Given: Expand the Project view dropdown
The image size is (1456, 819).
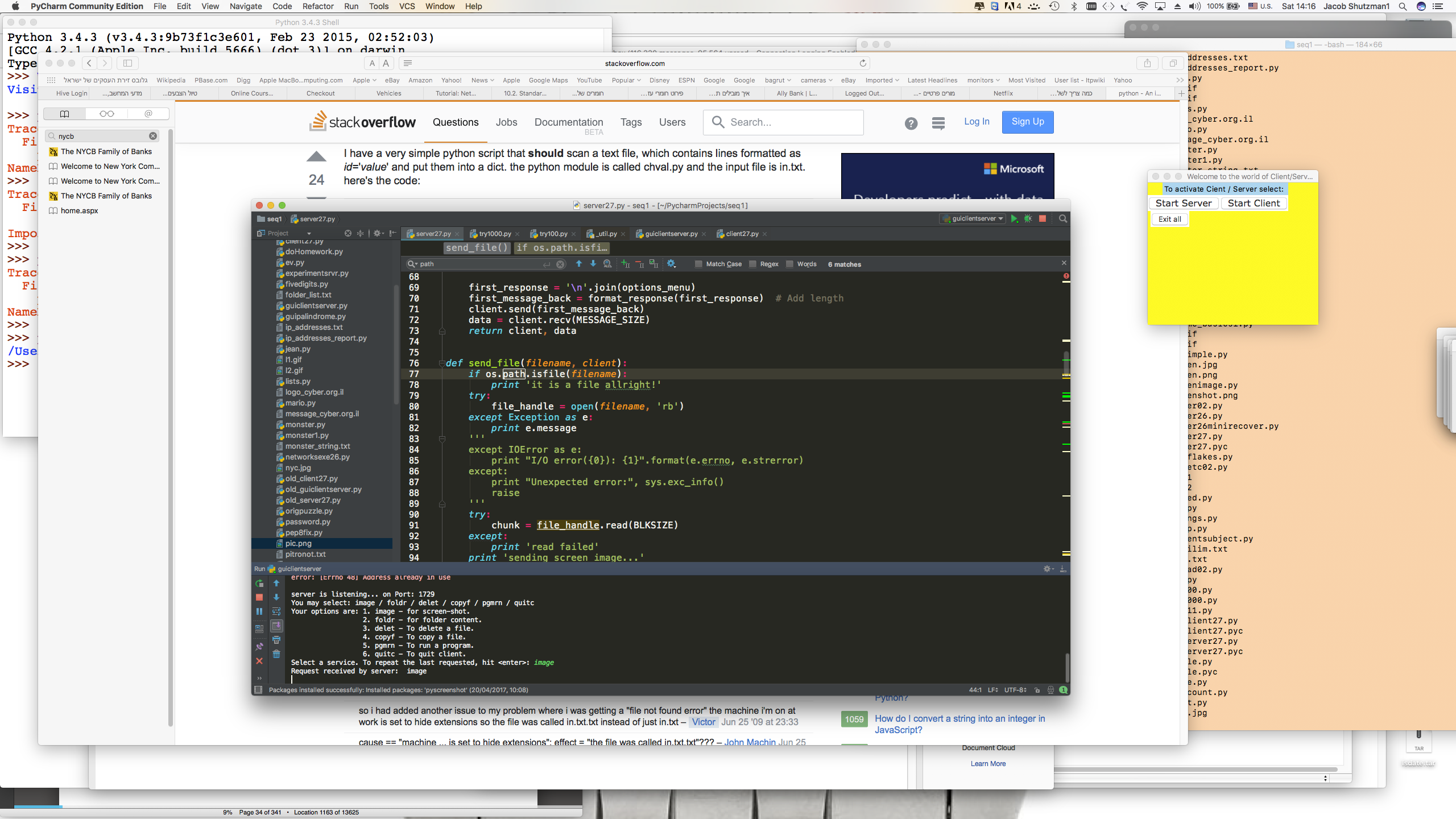Looking at the screenshot, I should 309,234.
